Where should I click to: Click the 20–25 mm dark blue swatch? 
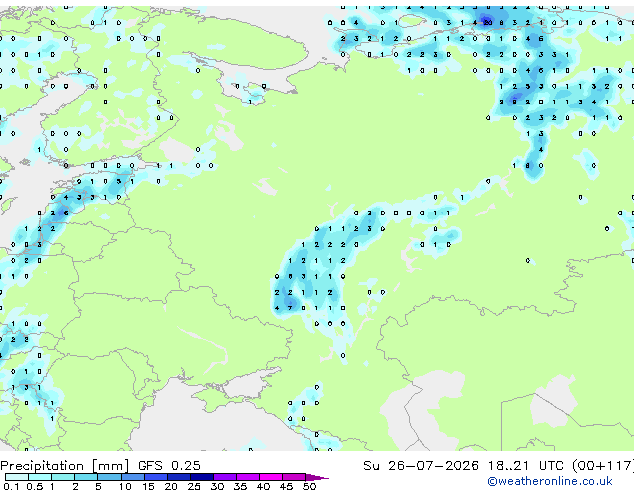pos(178,477)
